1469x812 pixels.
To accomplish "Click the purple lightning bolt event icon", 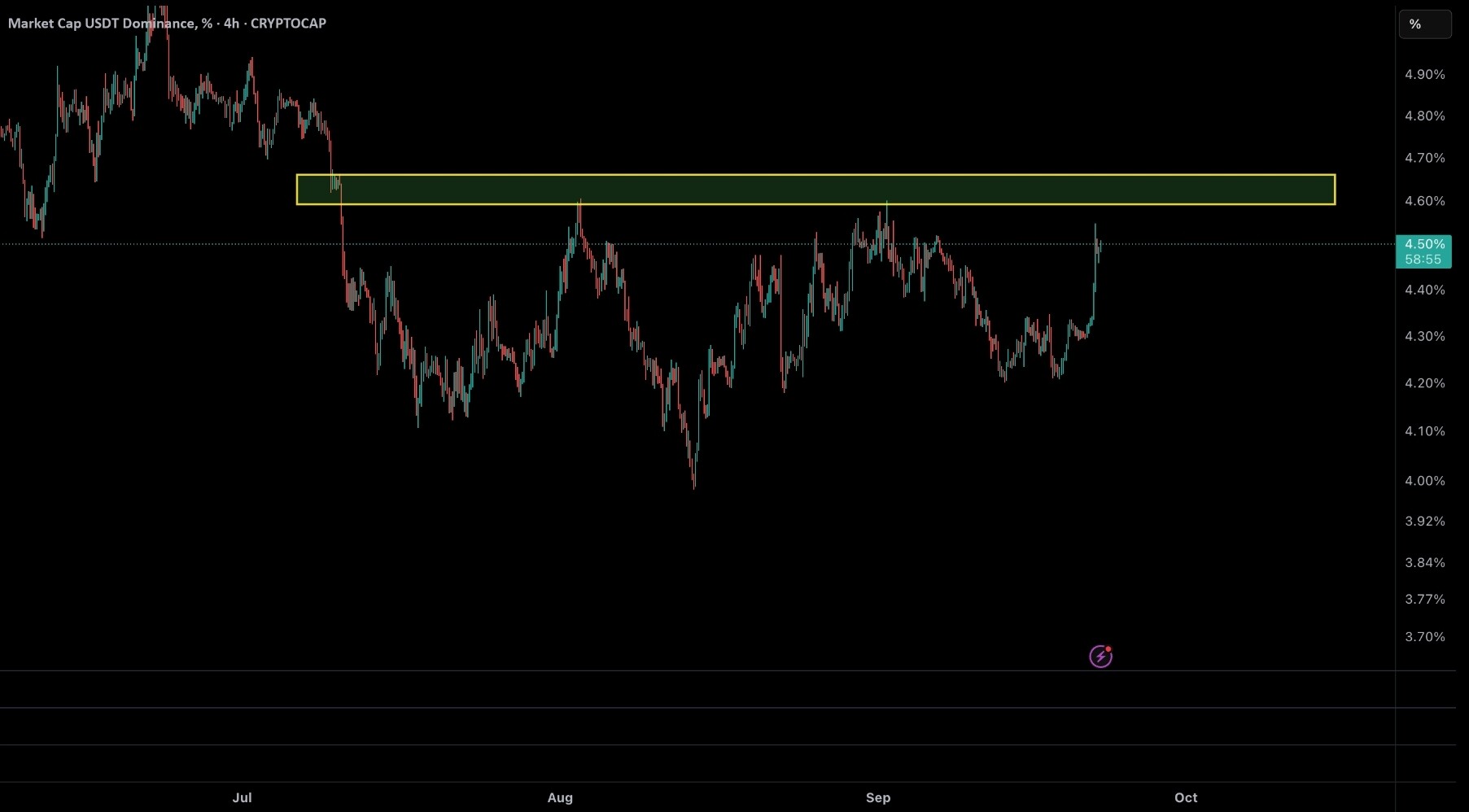I will click(x=1100, y=656).
